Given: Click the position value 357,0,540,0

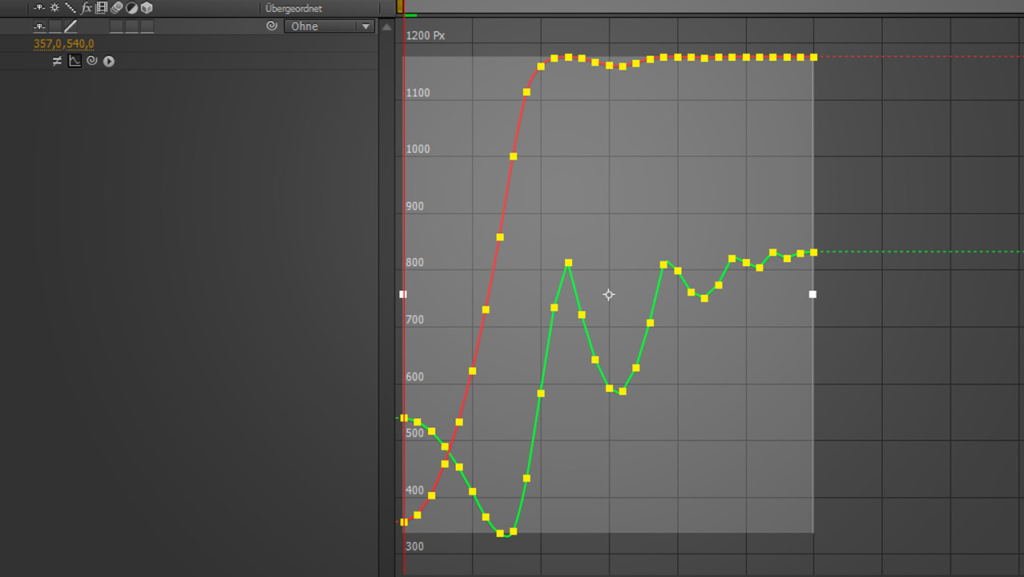Looking at the screenshot, I should [x=64, y=44].
